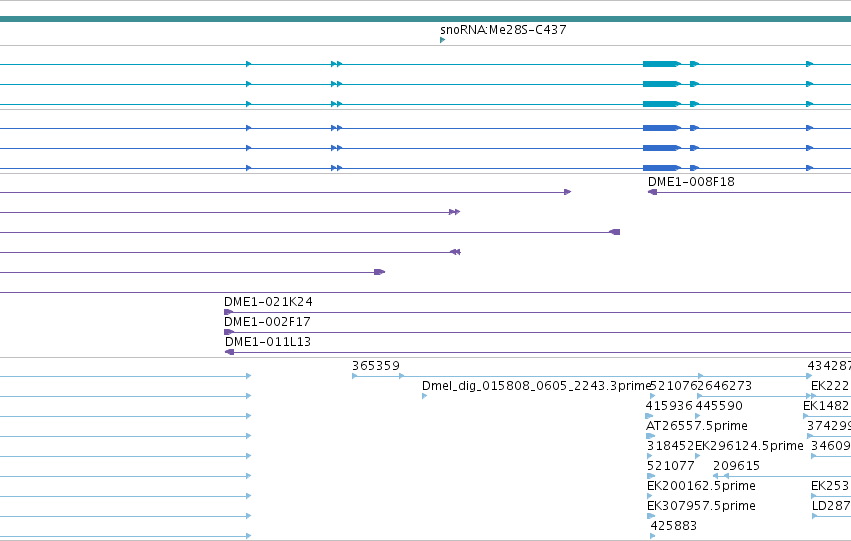Select the arrow marker under EK1482
This screenshot has width=851, height=541.
(x=806, y=416)
